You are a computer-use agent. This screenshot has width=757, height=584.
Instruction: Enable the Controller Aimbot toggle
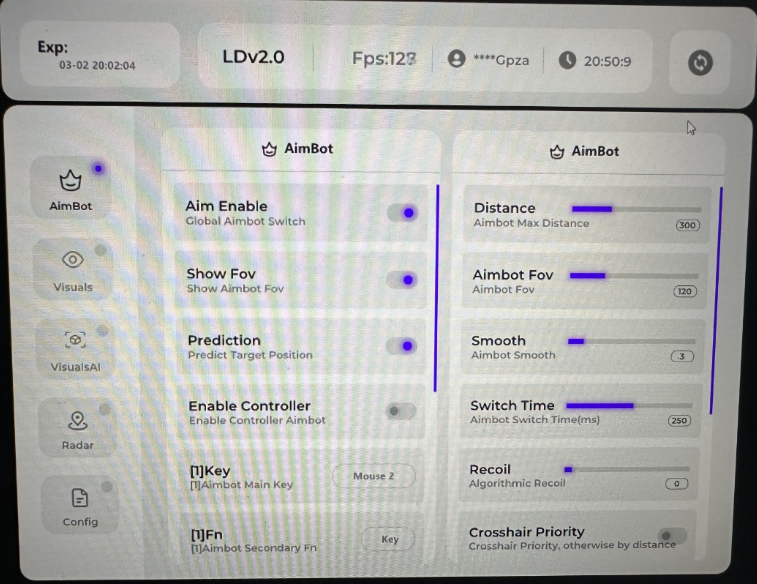tap(400, 411)
